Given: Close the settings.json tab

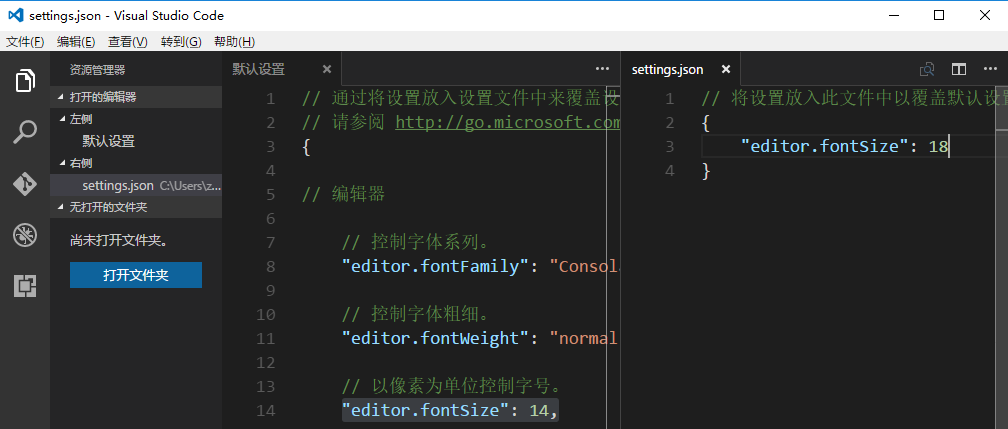Looking at the screenshot, I should (x=726, y=70).
